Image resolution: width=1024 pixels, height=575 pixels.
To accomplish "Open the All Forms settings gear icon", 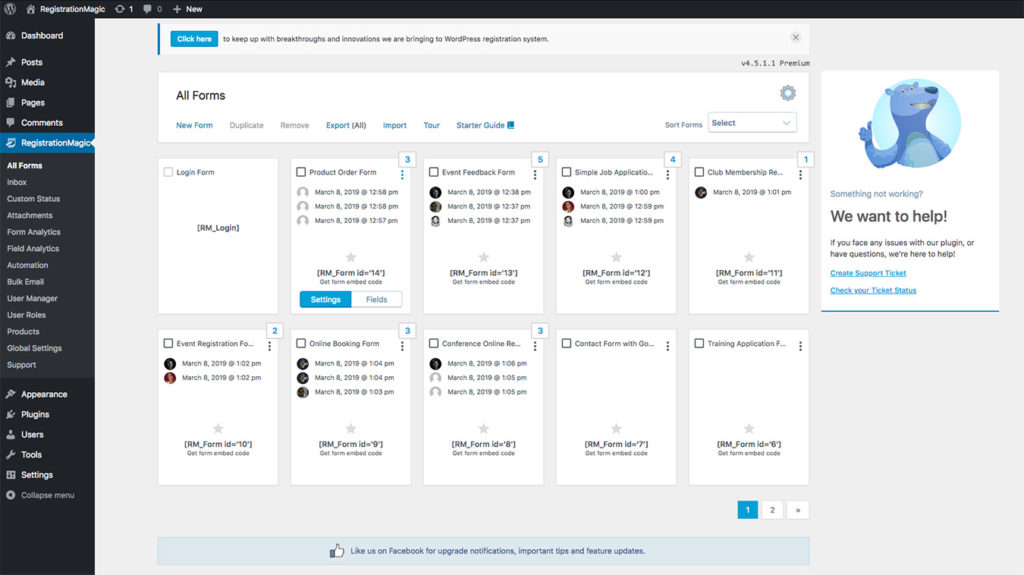I will pyautogui.click(x=788, y=94).
